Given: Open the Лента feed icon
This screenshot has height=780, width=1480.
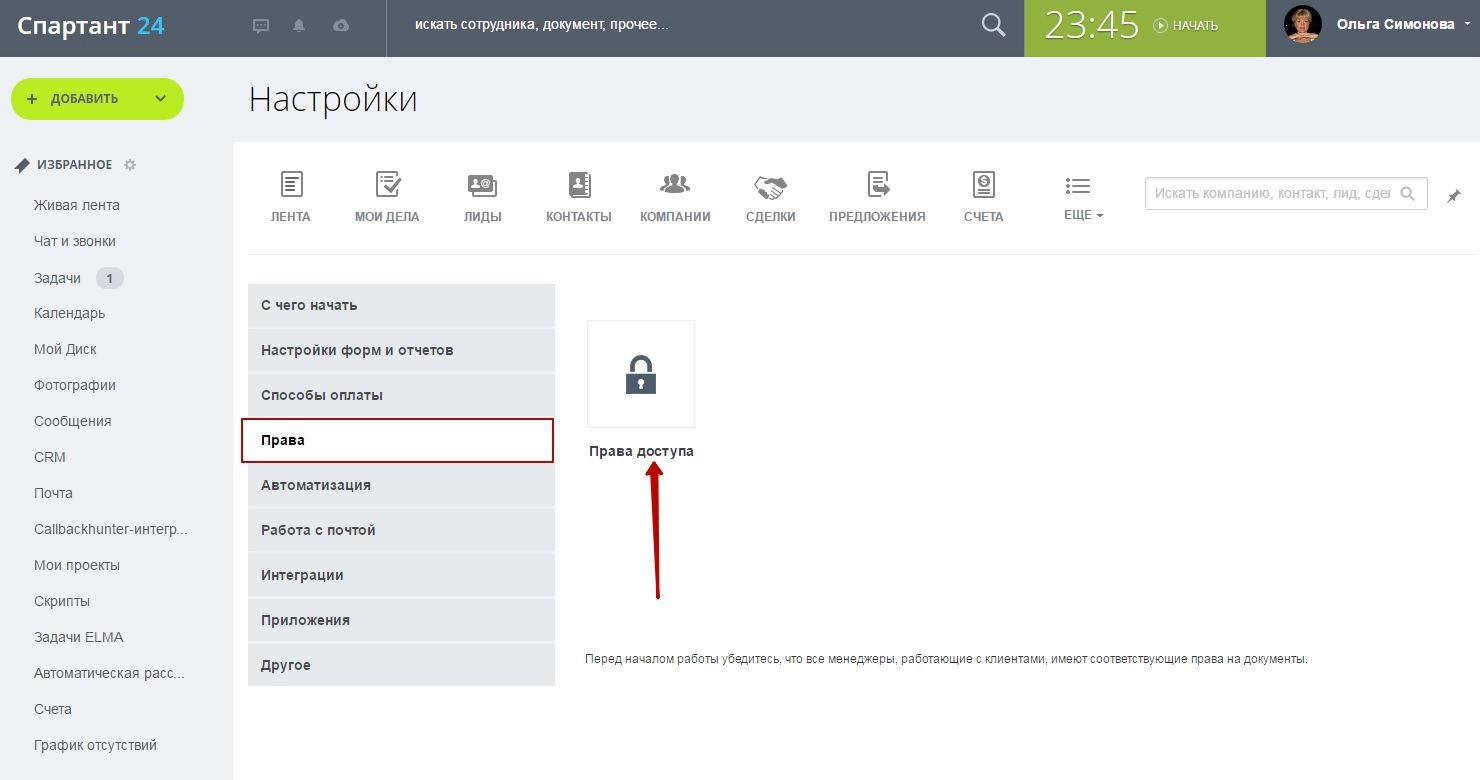Looking at the screenshot, I should point(291,185).
